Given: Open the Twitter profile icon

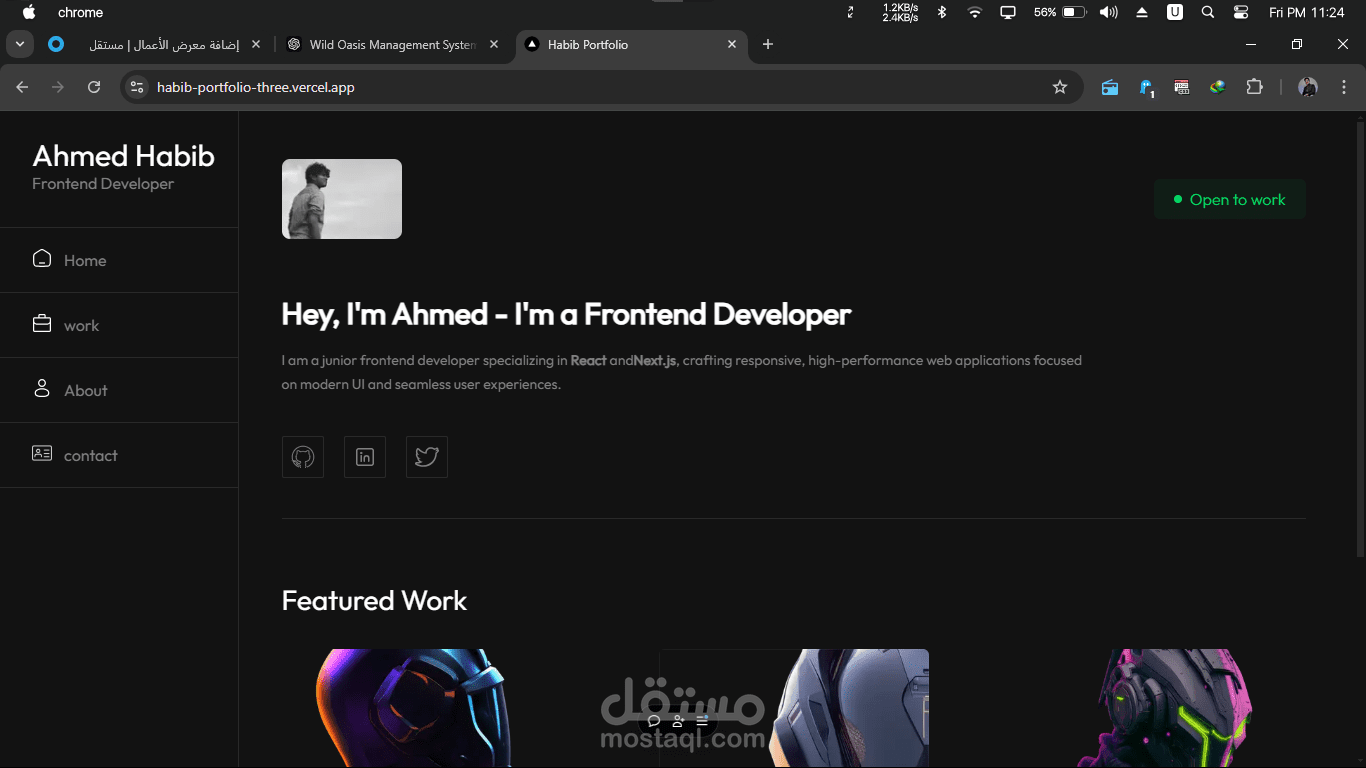Looking at the screenshot, I should [426, 457].
